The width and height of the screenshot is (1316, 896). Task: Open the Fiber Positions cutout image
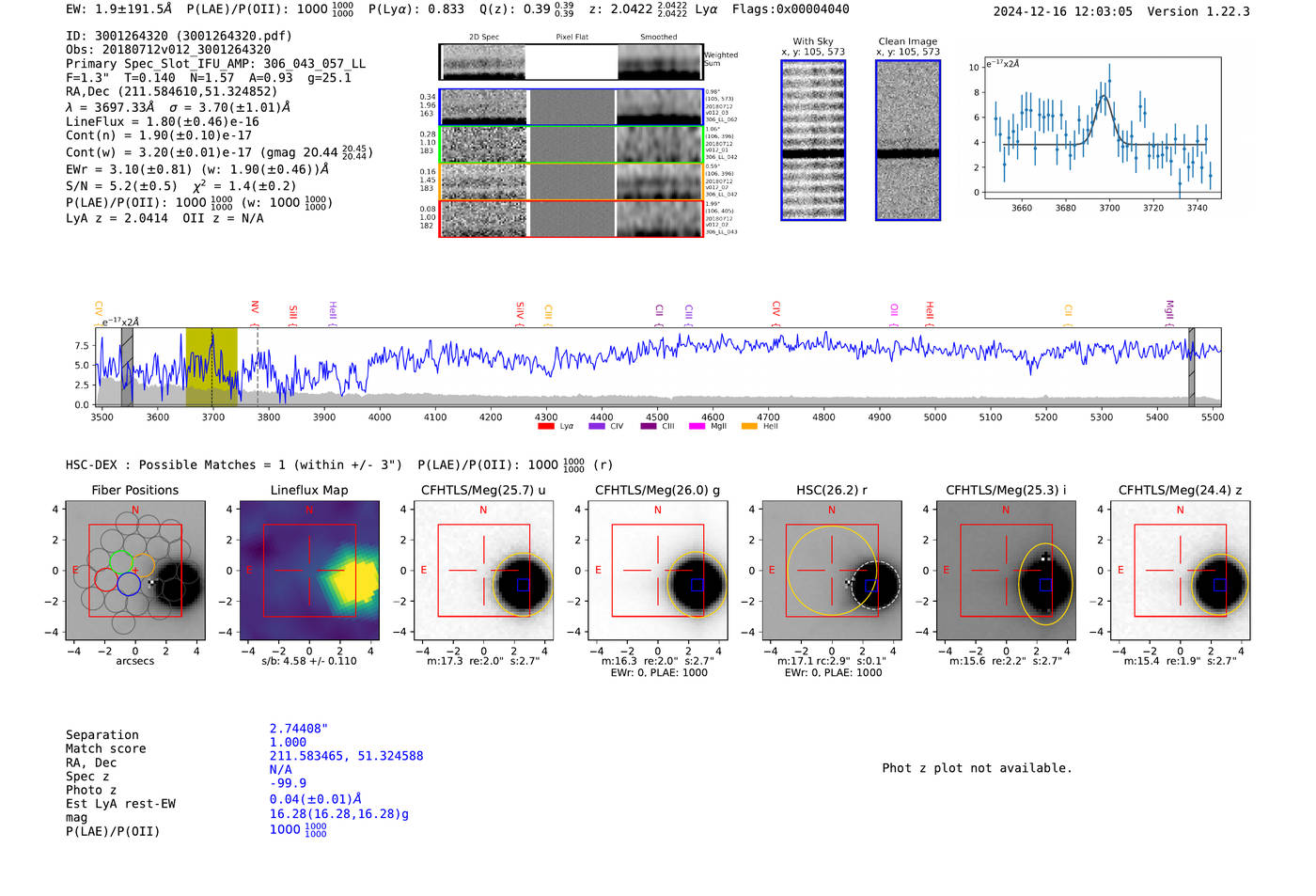tap(135, 571)
